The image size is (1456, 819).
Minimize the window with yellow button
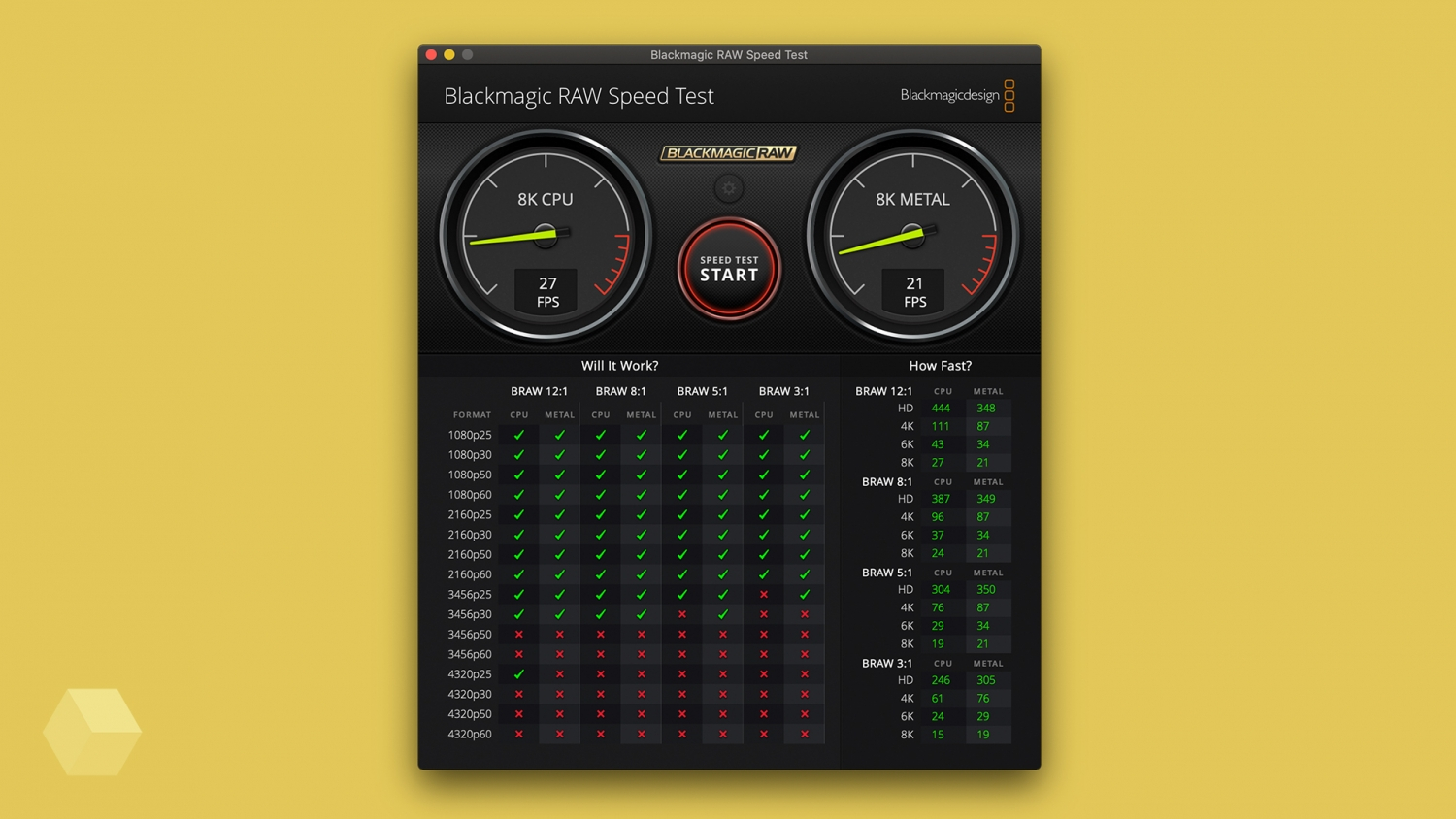click(449, 54)
